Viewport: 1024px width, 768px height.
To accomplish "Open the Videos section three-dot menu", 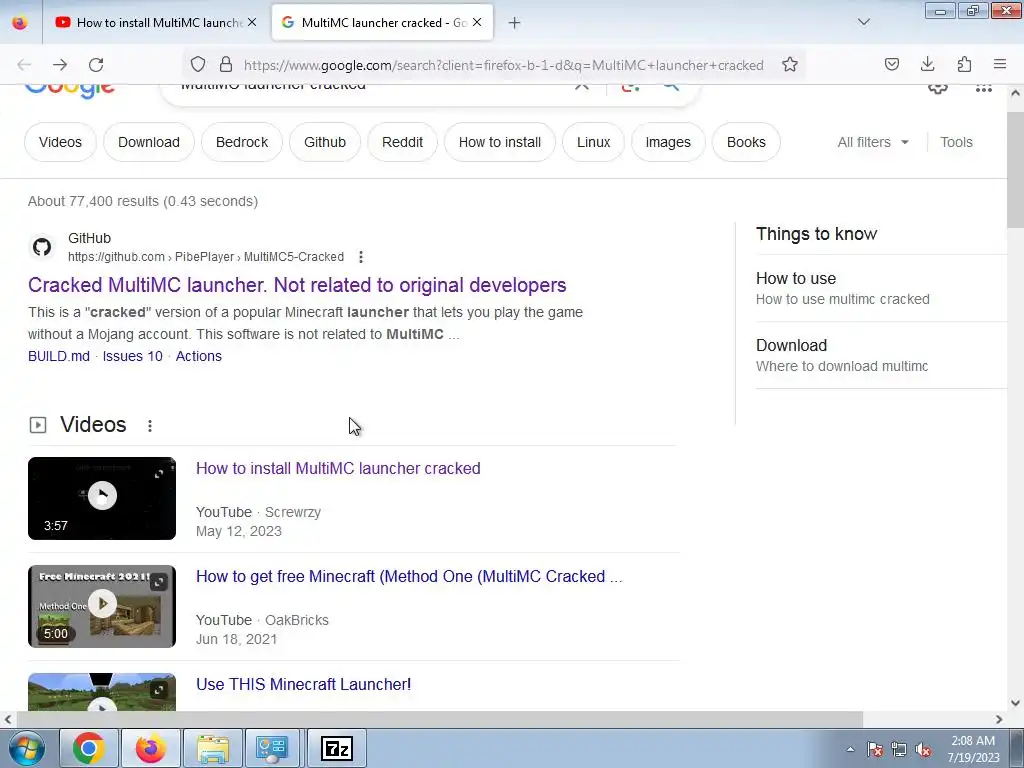I will pos(150,426).
